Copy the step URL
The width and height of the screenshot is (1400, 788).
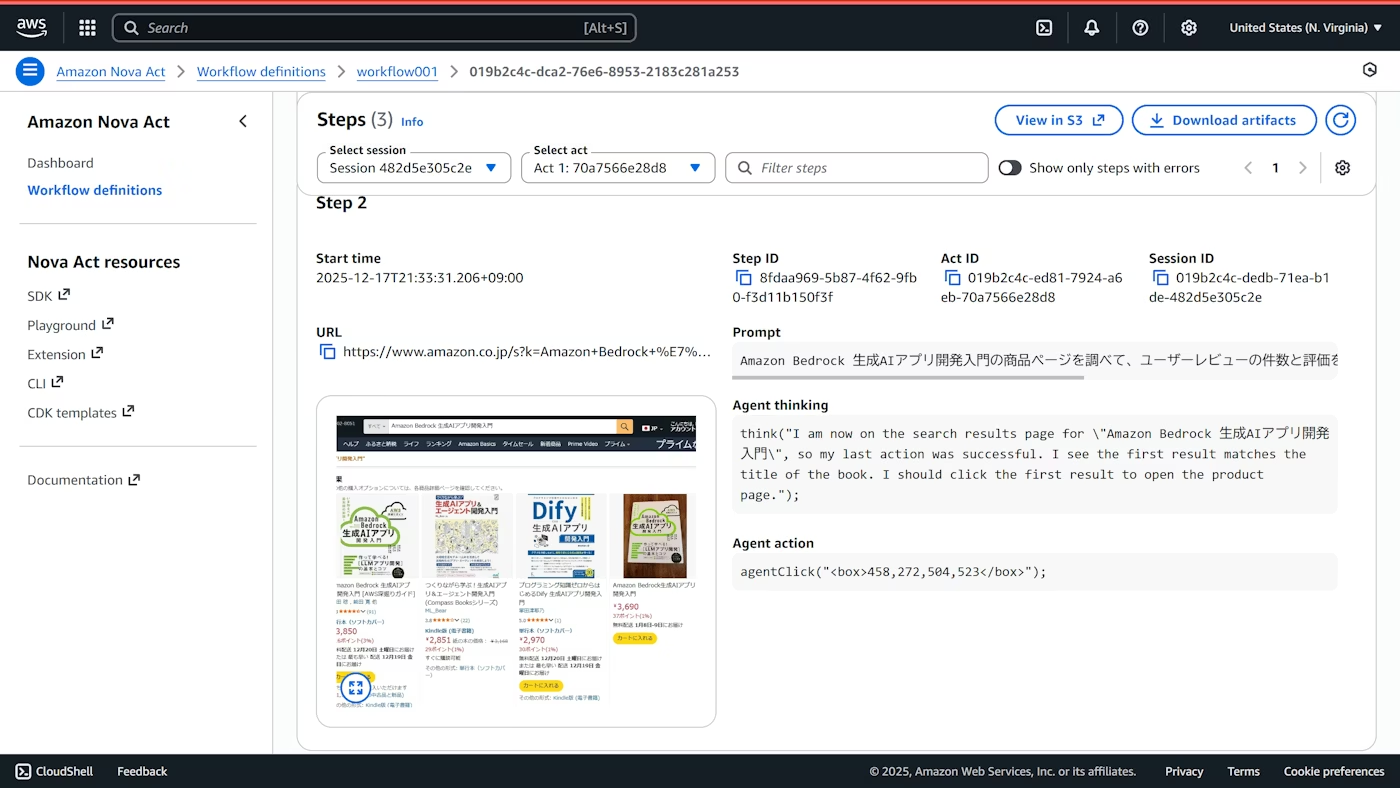coord(327,352)
